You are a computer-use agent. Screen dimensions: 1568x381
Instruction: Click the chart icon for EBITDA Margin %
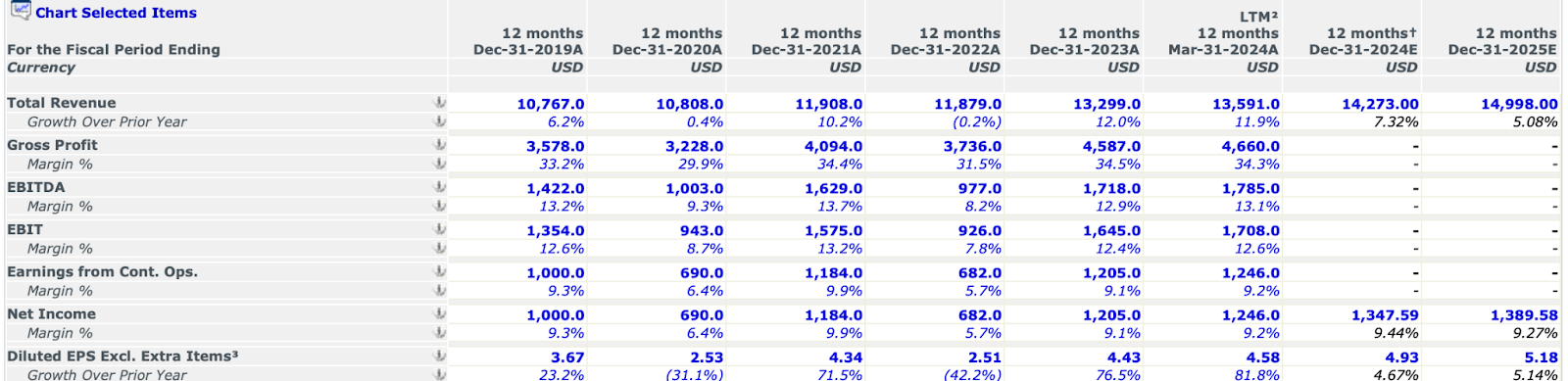[x=440, y=206]
